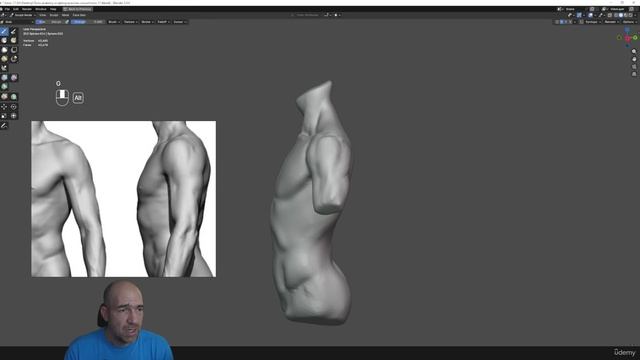Open editor type selector dropdown

click(3, 15)
